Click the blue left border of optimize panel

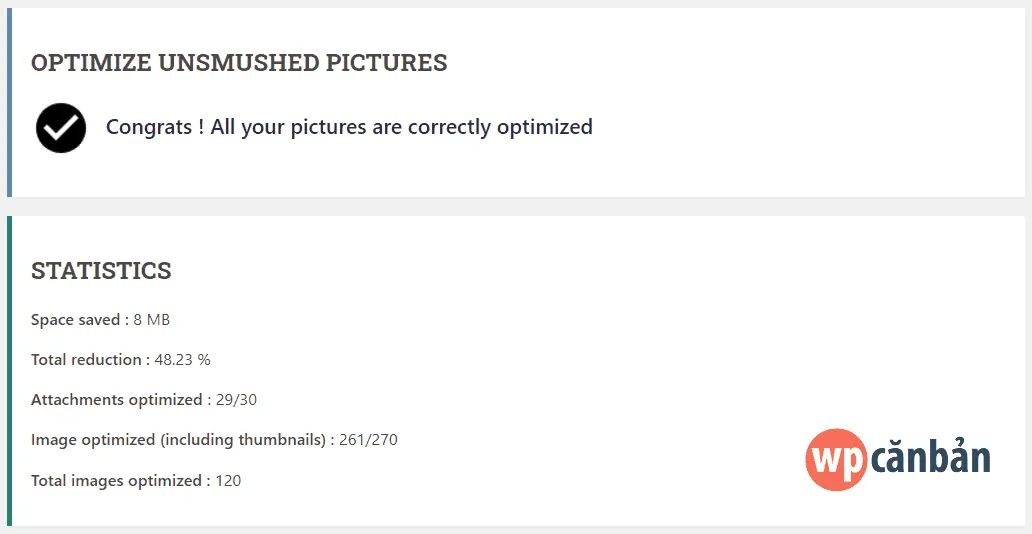tap(9, 103)
